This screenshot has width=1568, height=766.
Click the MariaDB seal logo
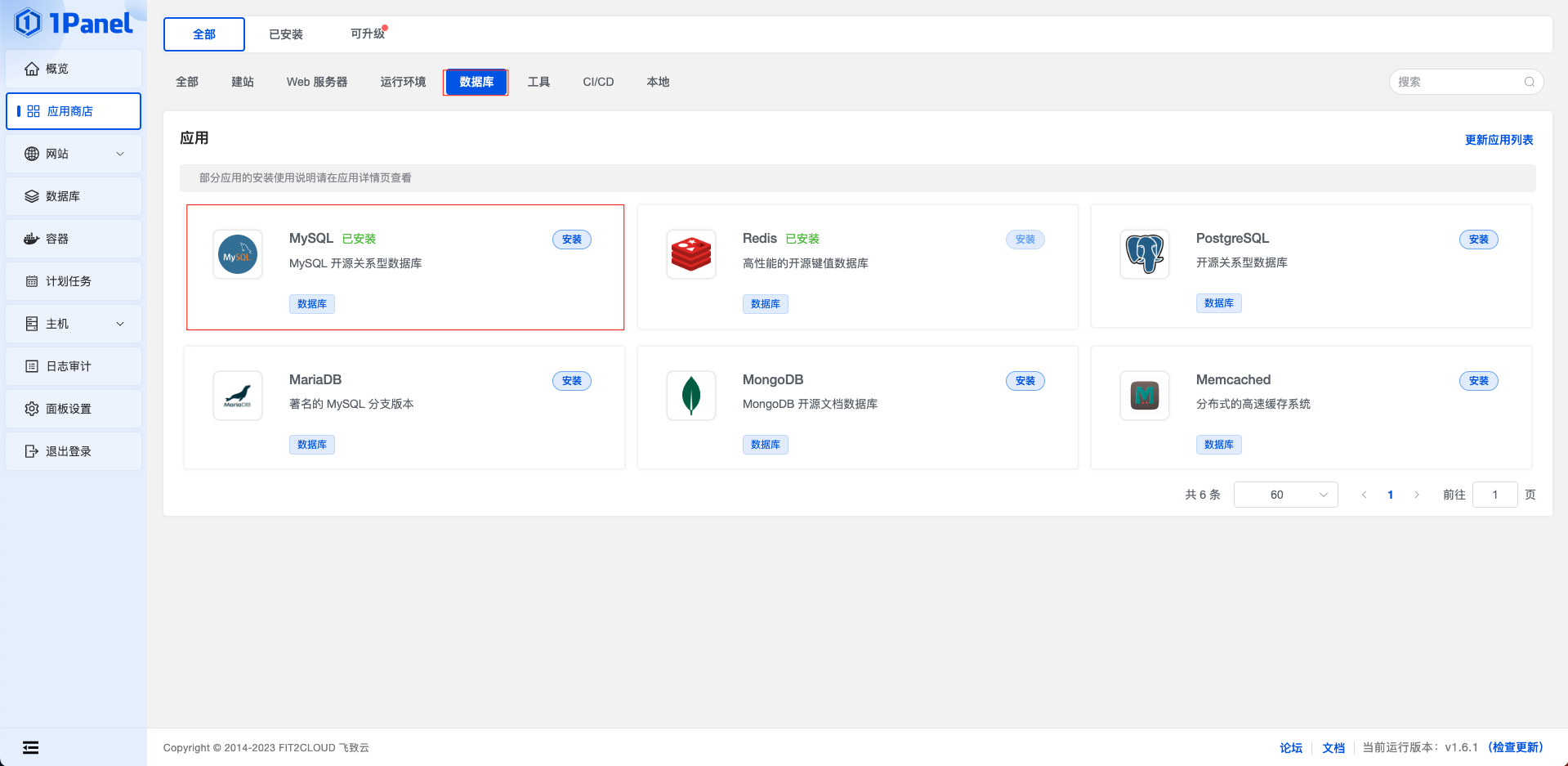(238, 396)
